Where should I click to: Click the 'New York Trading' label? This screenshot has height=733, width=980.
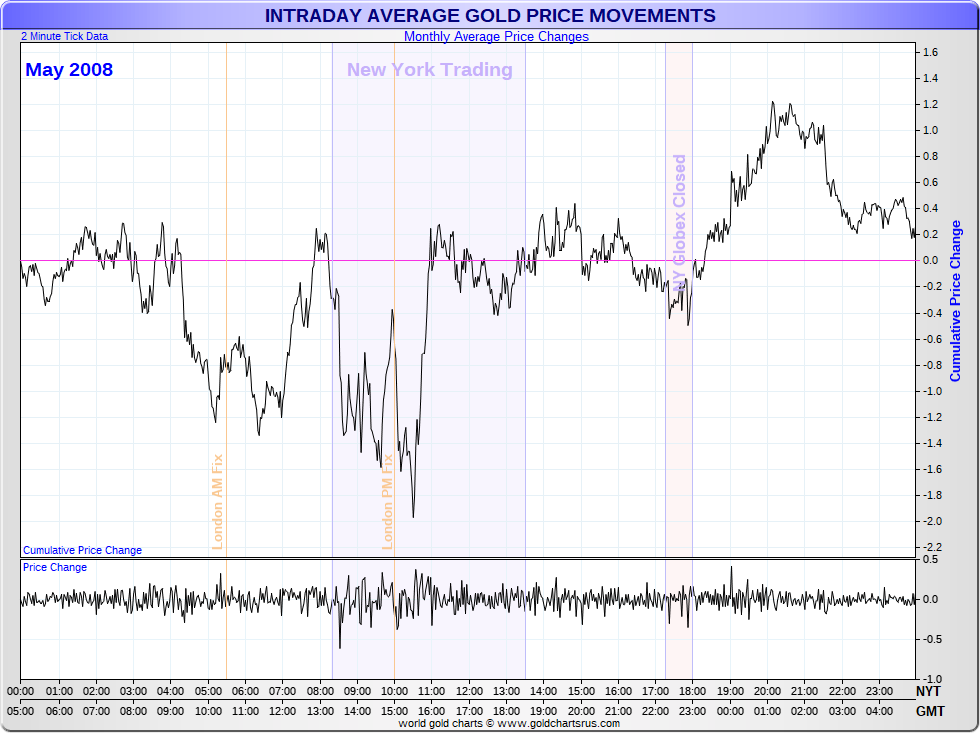coord(430,69)
